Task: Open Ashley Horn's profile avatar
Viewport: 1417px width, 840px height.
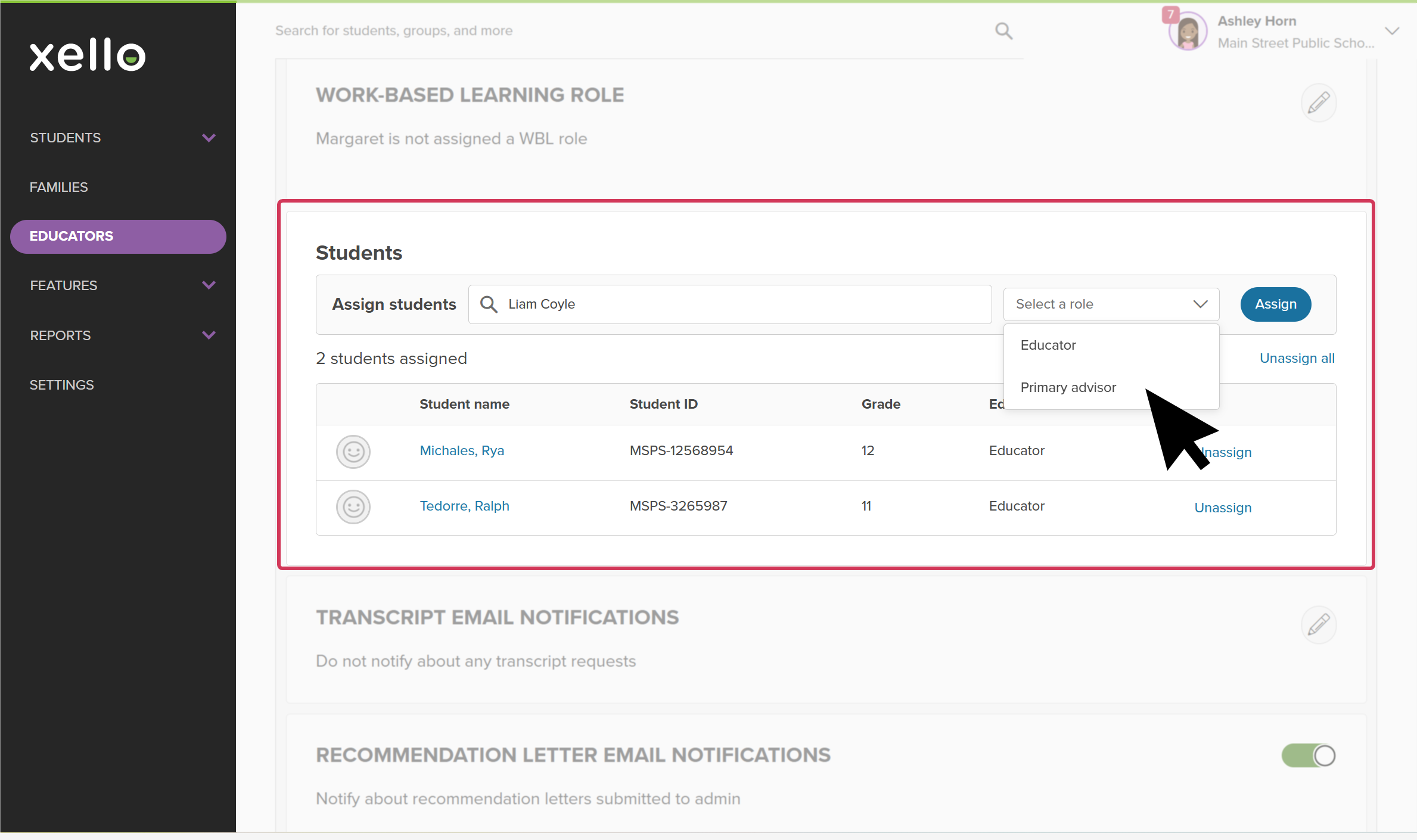Action: [x=1188, y=32]
